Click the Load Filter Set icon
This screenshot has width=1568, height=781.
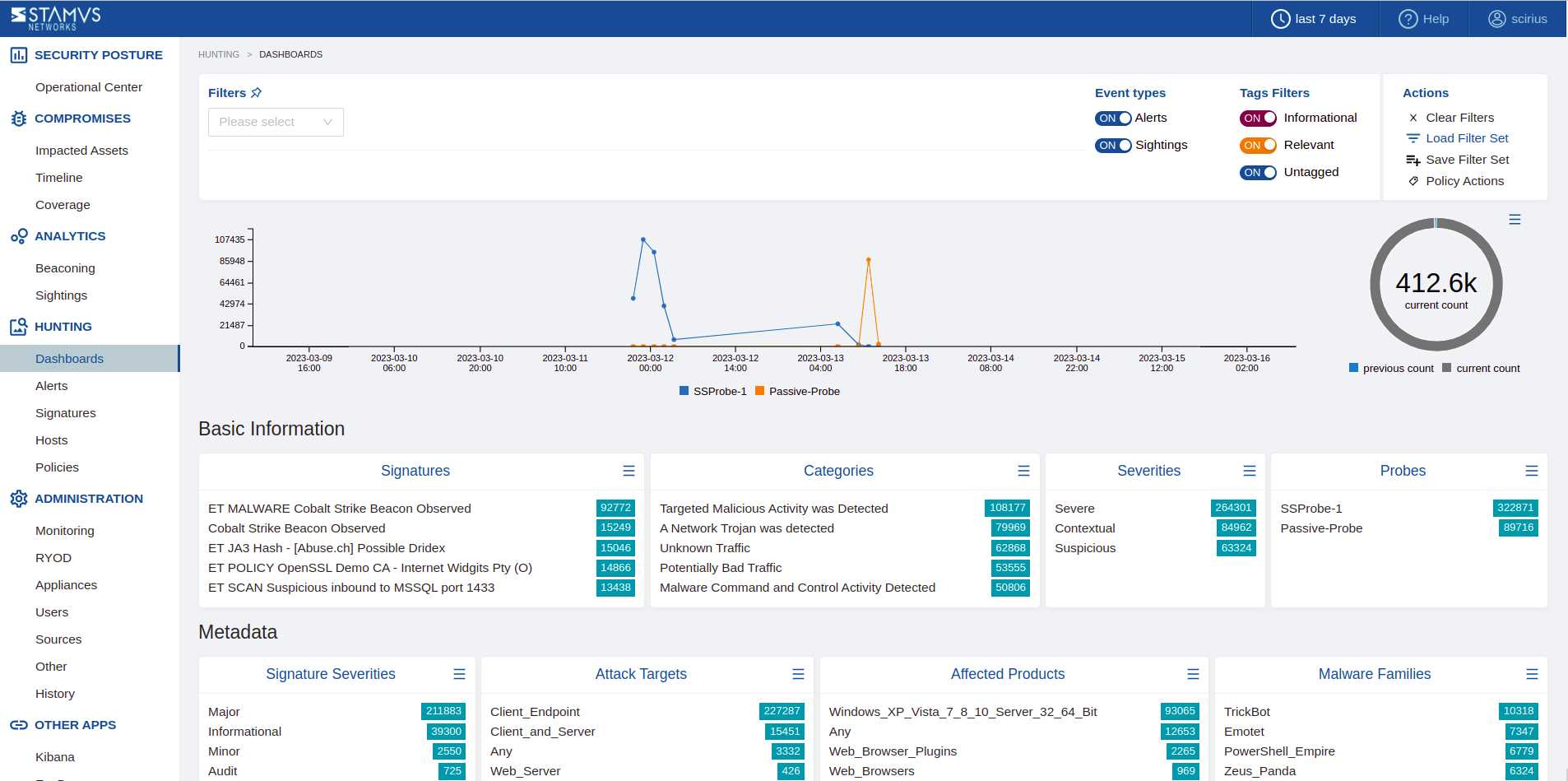coord(1413,138)
